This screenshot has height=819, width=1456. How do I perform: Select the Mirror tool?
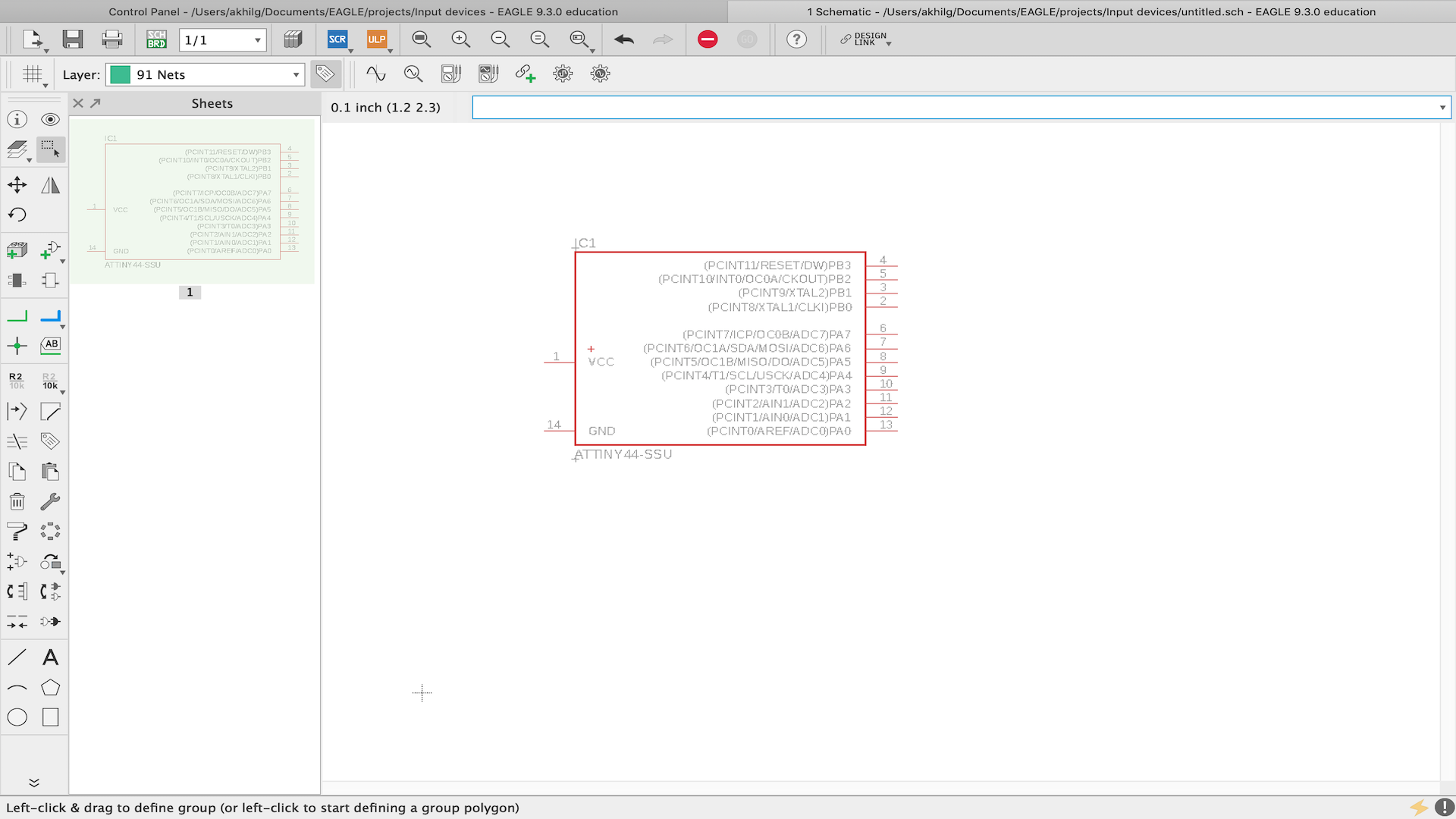pos(50,185)
